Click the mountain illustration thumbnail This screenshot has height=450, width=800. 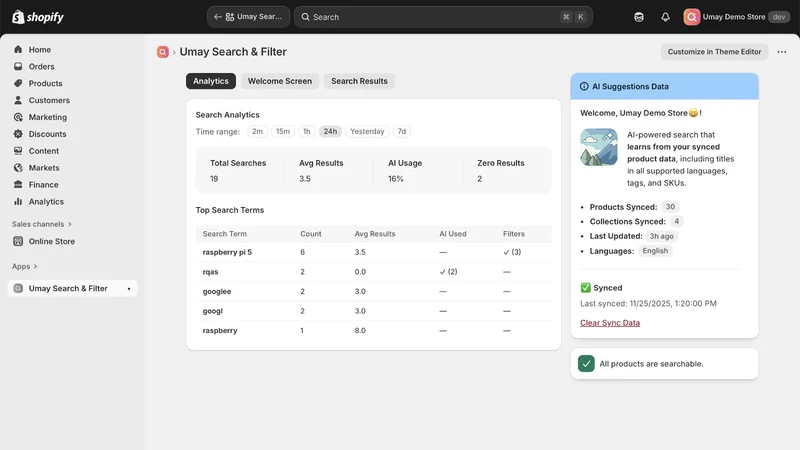click(599, 147)
